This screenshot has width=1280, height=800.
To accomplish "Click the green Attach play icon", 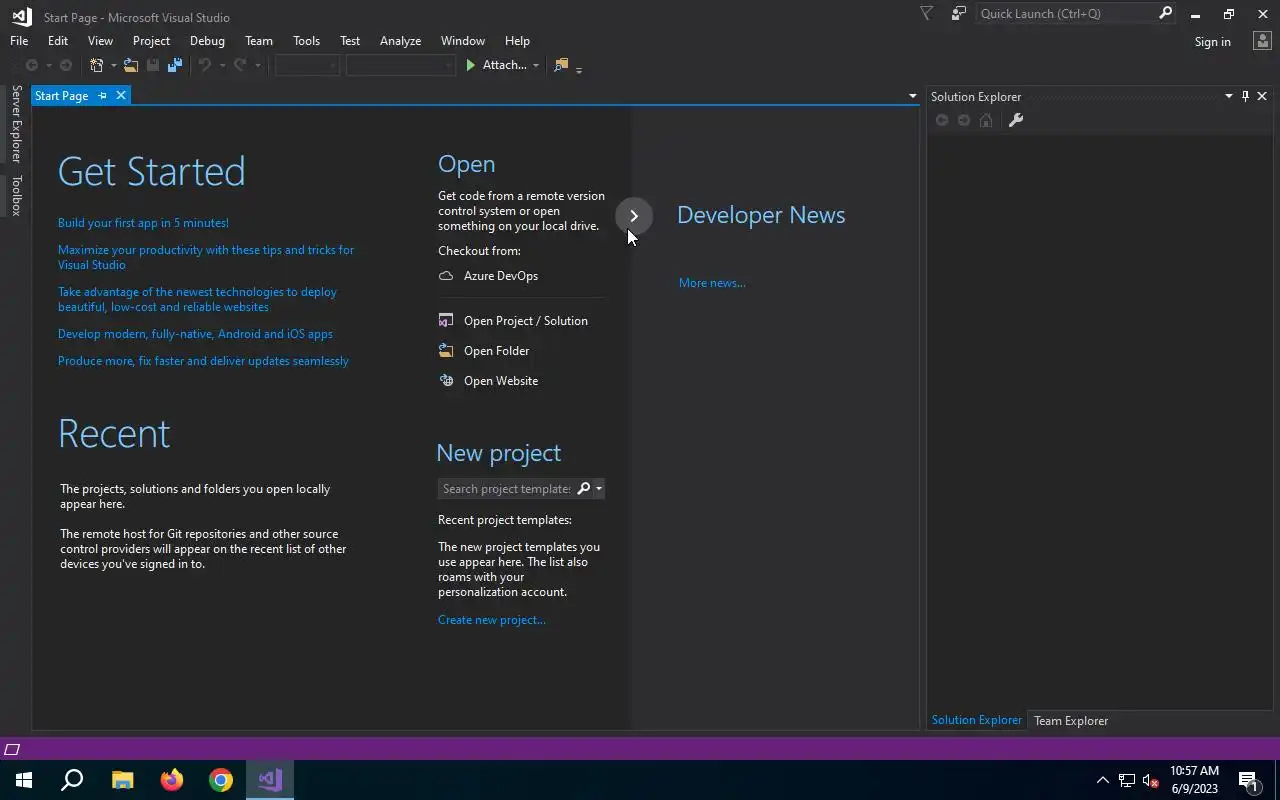I will pyautogui.click(x=470, y=65).
